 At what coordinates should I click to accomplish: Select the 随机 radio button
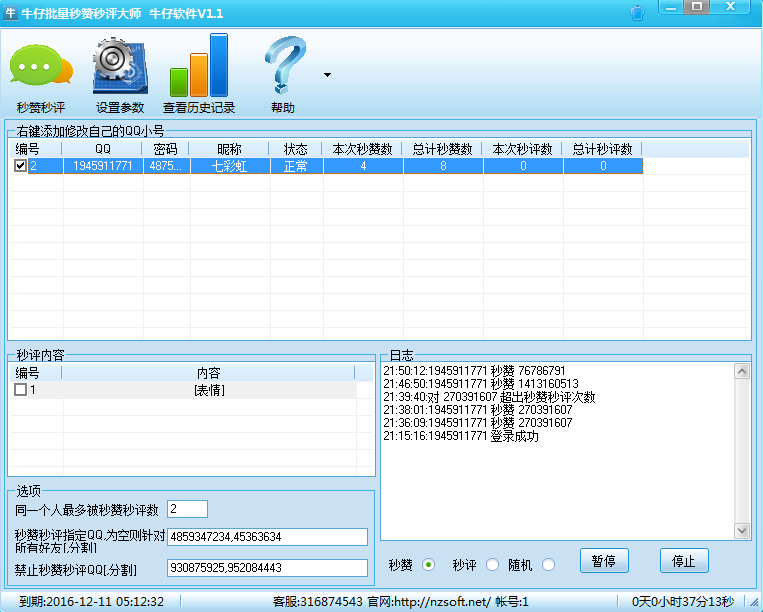548,565
